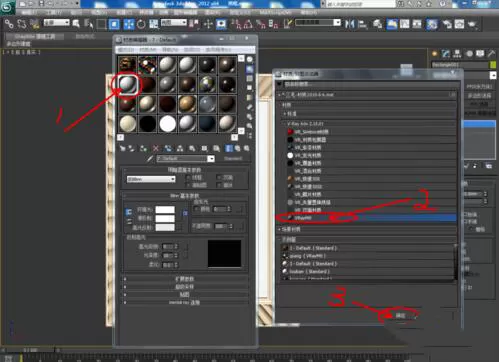Switch to the Utilities command panel tab

pyautogui.click(x=491, y=54)
